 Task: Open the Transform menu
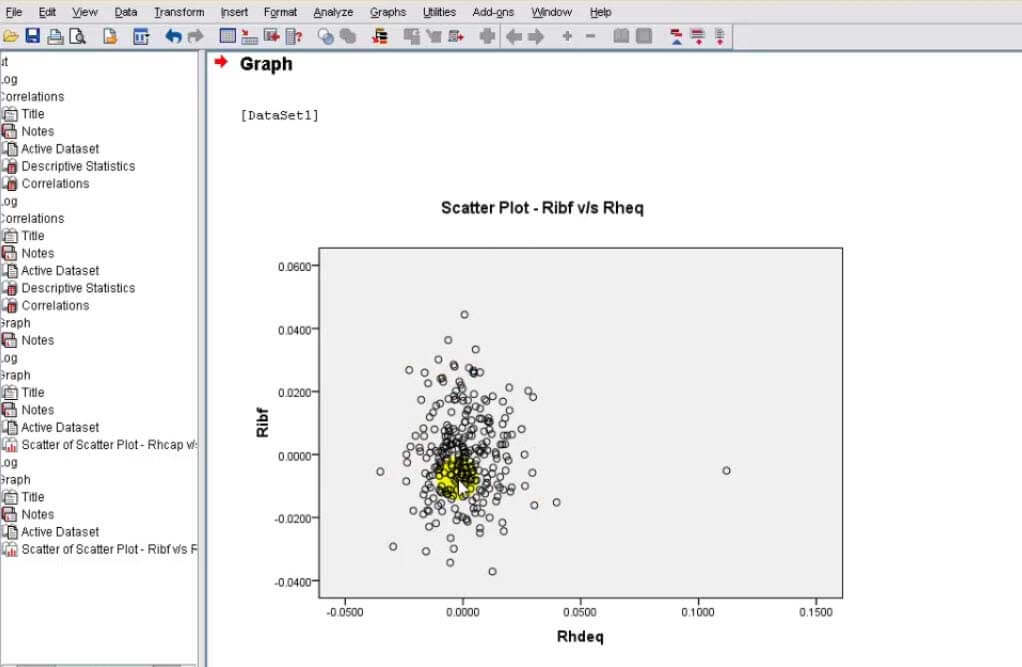click(x=179, y=12)
